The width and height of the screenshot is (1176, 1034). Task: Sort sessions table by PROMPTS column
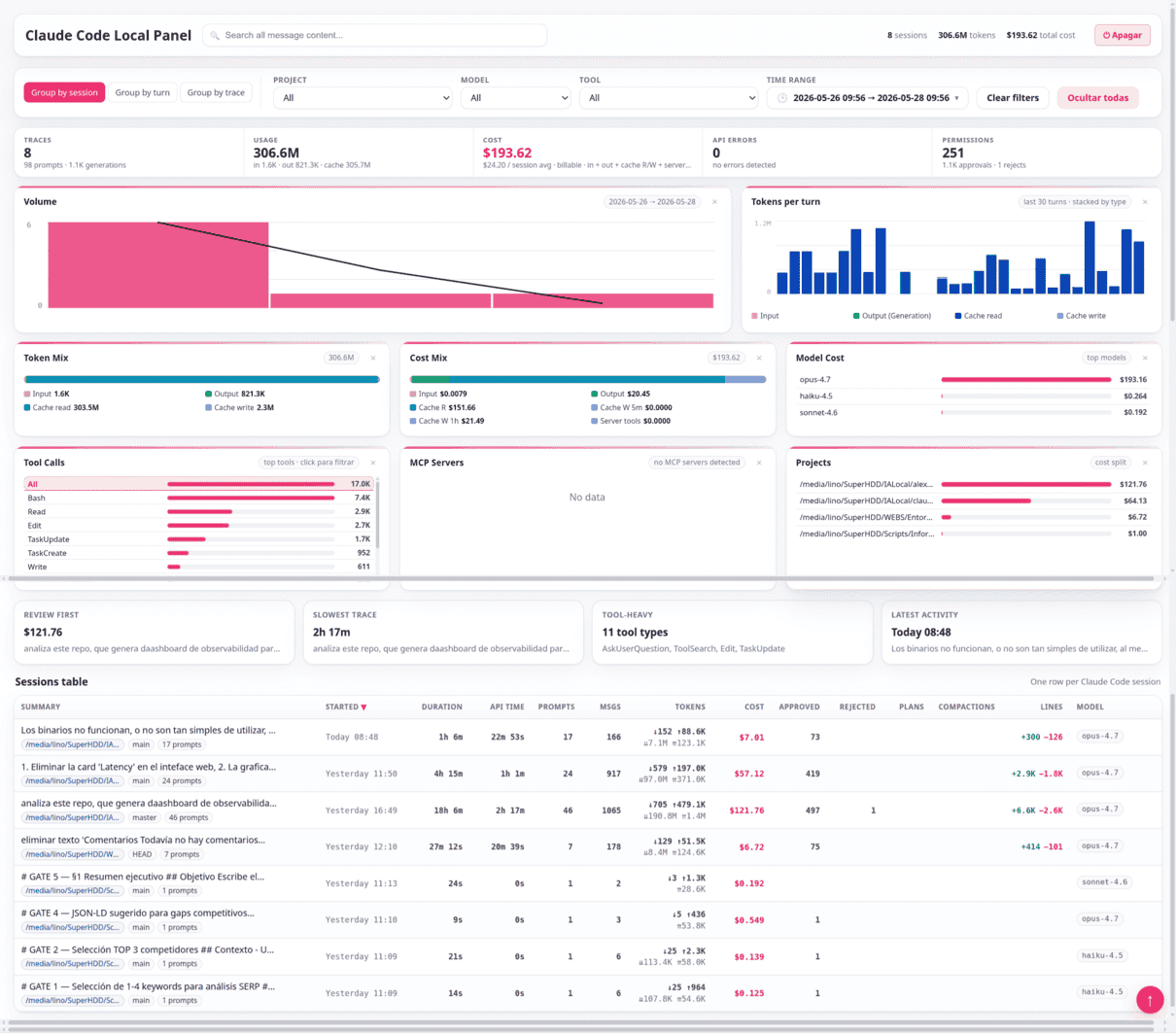click(556, 707)
